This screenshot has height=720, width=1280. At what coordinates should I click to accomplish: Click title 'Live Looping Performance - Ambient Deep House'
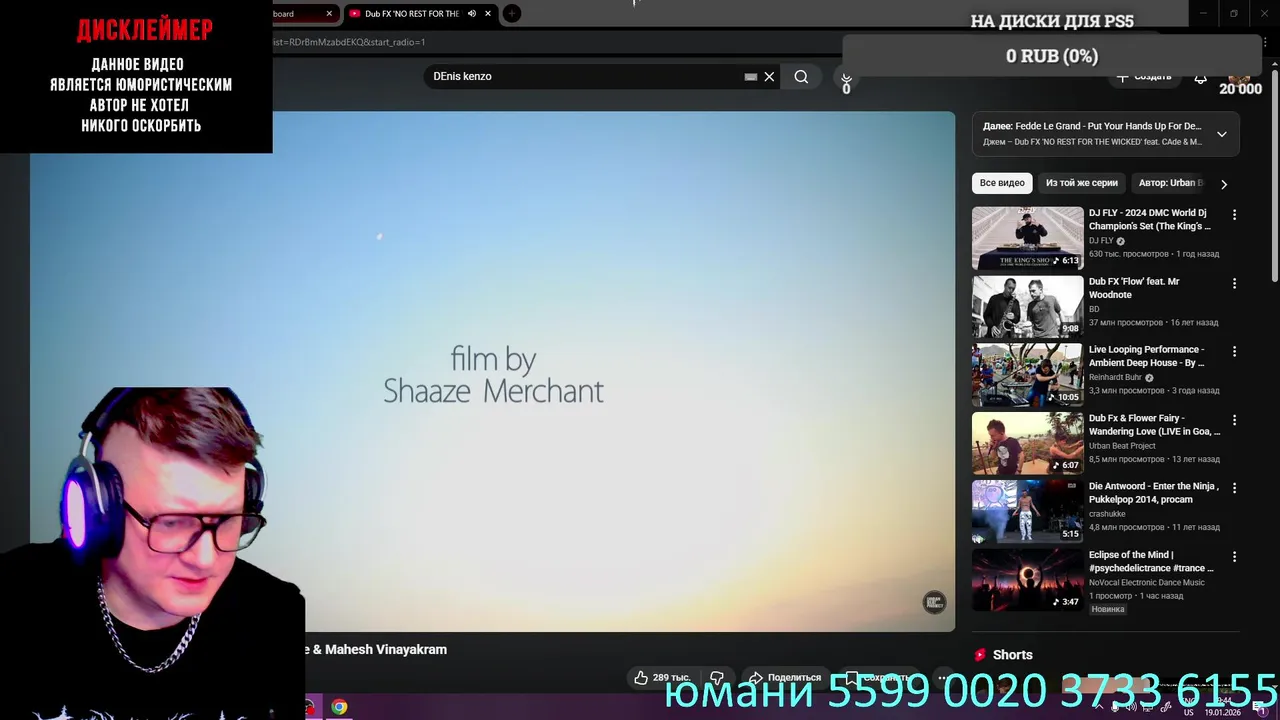(x=1147, y=356)
